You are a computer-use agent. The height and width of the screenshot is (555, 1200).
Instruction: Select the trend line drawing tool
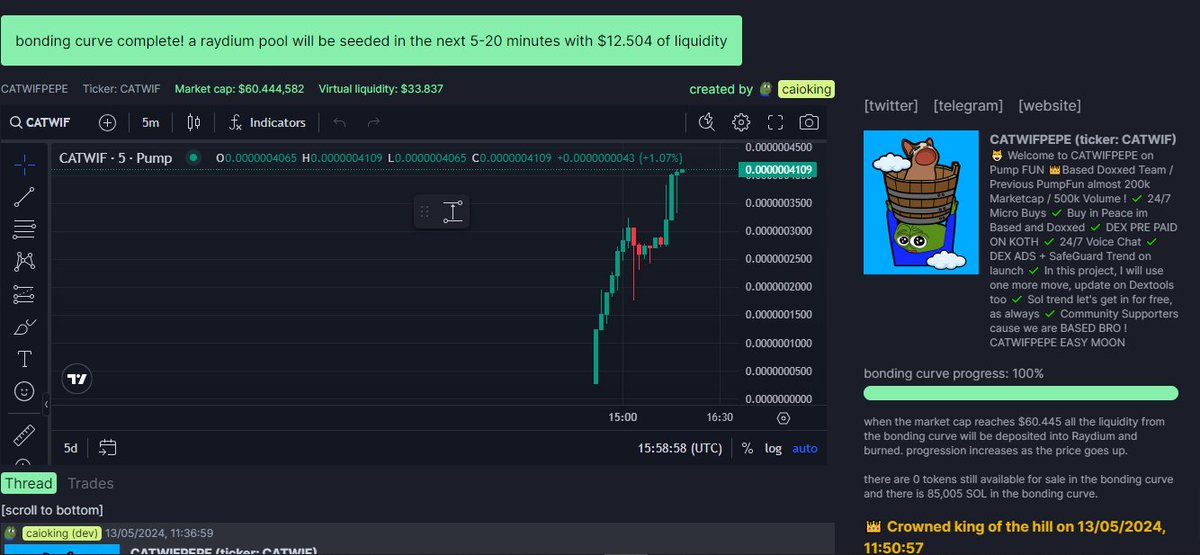point(25,197)
